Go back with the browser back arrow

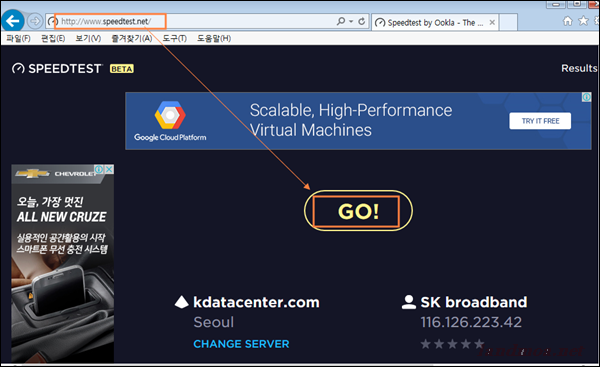(x=13, y=21)
